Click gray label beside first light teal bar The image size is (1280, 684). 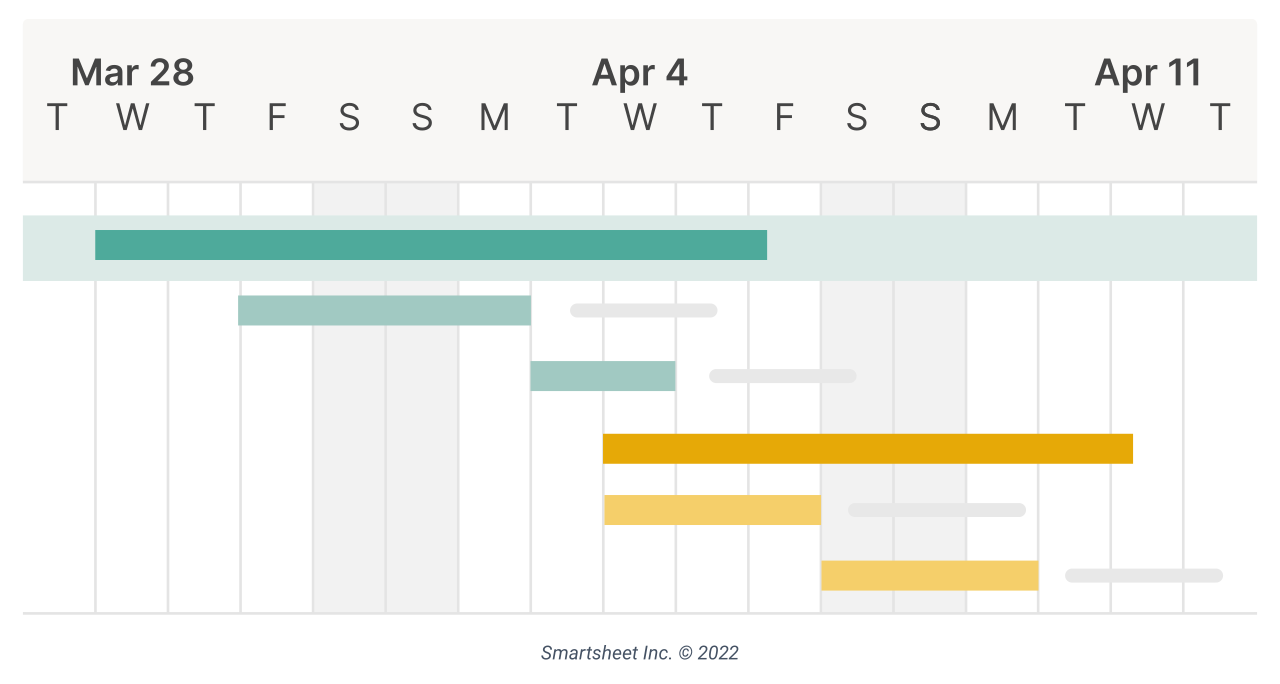[643, 311]
